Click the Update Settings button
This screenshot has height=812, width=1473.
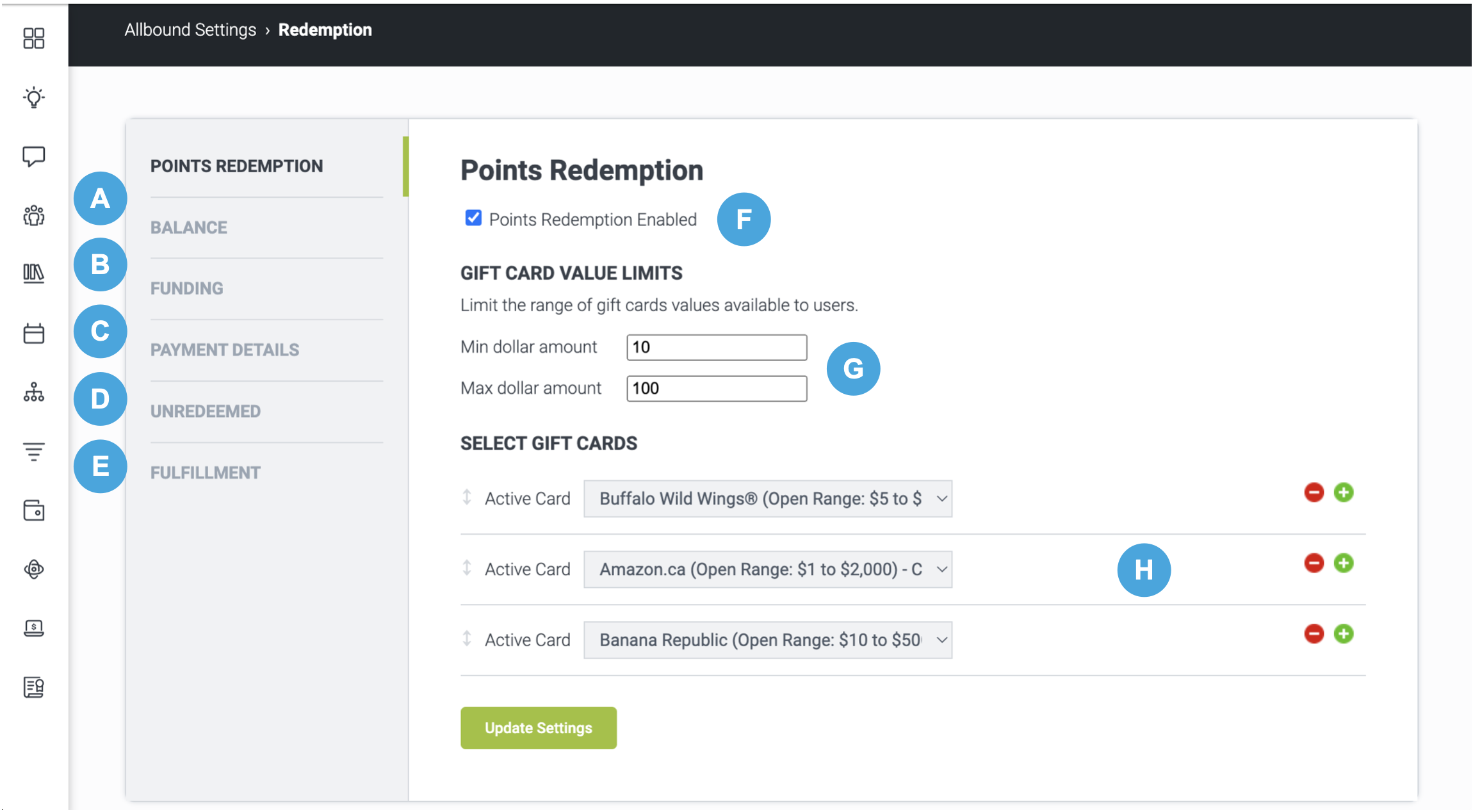539,728
